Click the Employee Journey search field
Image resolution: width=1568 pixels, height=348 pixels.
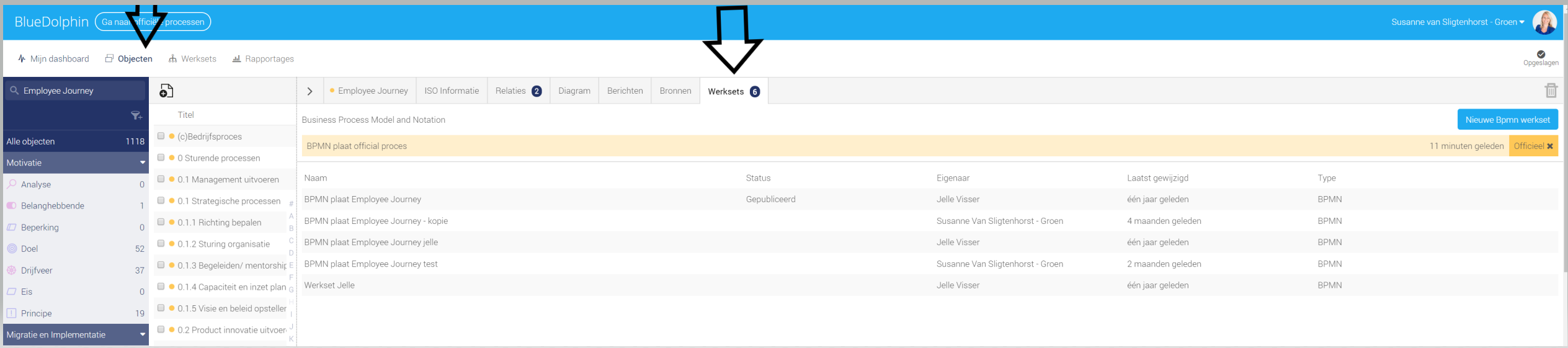76,91
